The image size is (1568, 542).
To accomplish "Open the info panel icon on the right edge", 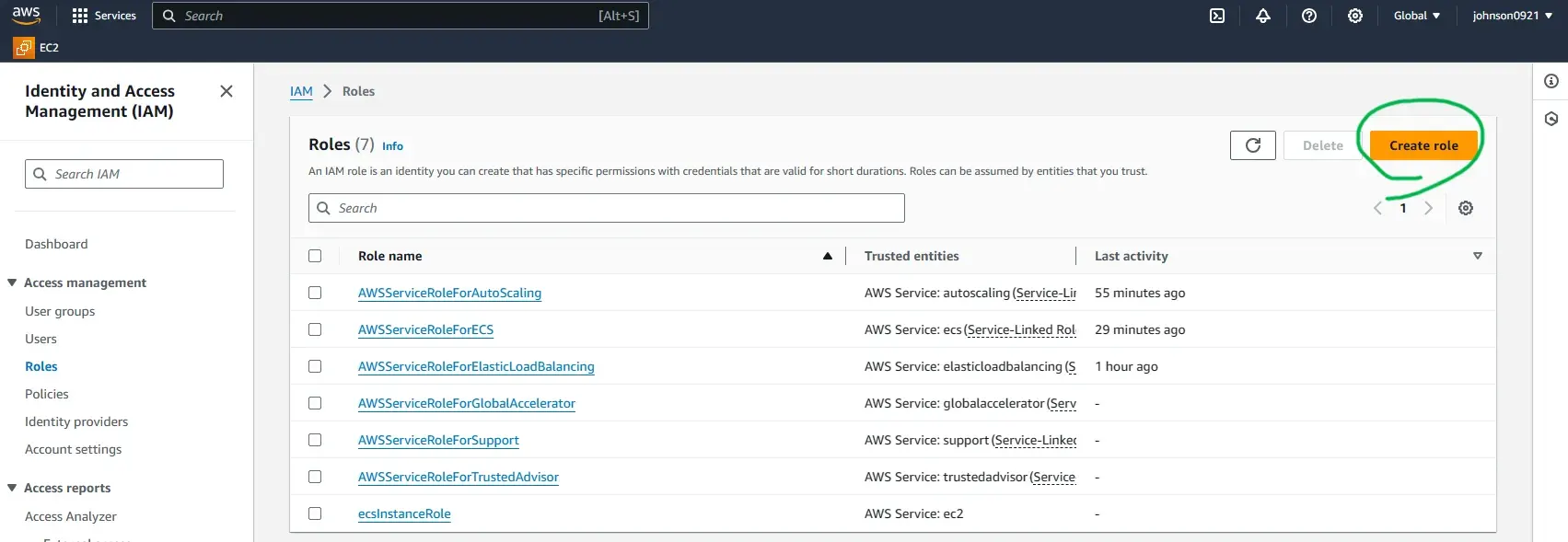I will [x=1551, y=82].
